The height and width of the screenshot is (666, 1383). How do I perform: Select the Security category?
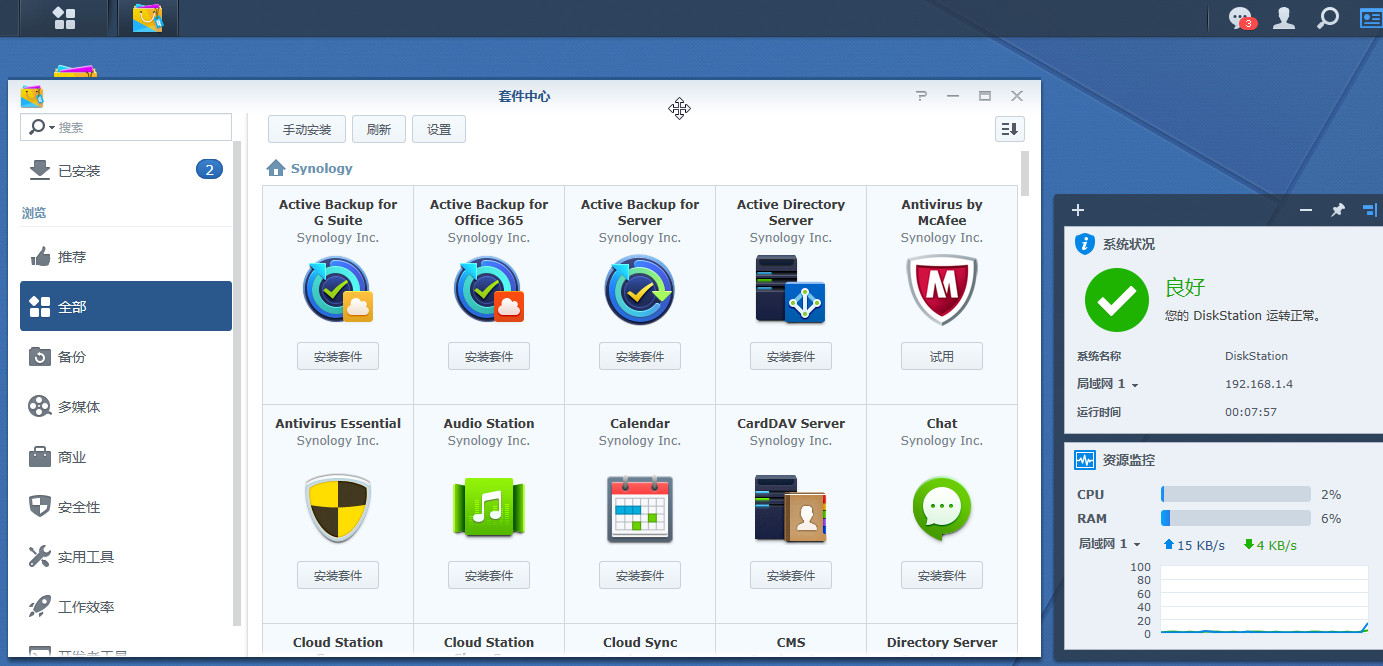126,506
